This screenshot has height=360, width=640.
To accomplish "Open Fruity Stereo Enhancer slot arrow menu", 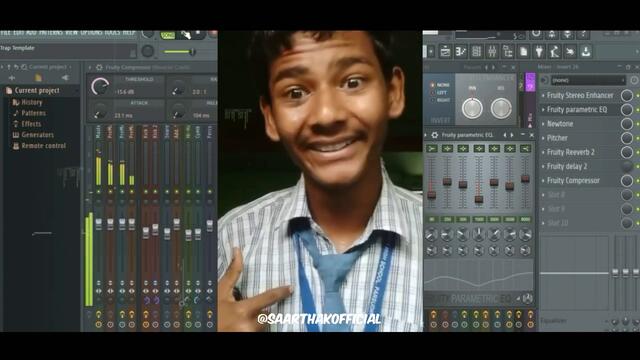I will coord(543,96).
